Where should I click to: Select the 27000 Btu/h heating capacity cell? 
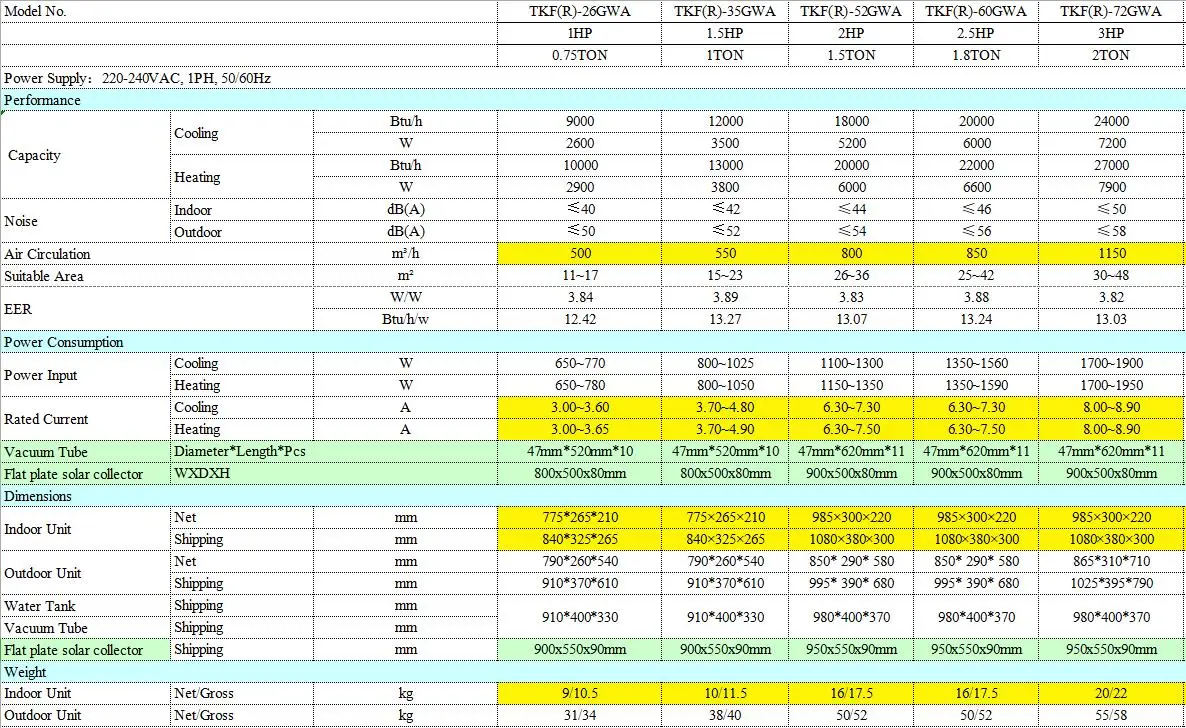(1112, 165)
